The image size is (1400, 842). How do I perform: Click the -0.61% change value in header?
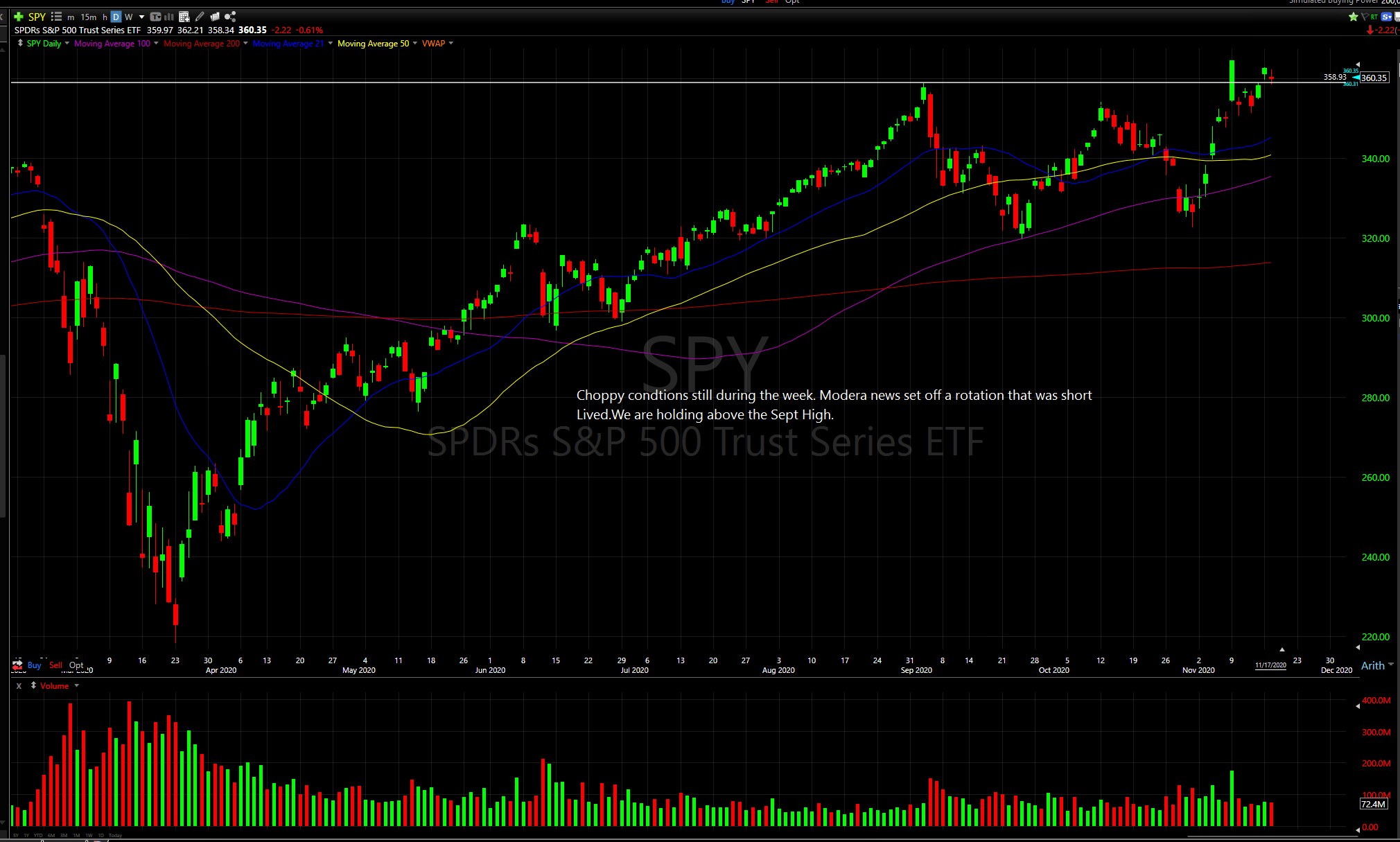point(310,30)
